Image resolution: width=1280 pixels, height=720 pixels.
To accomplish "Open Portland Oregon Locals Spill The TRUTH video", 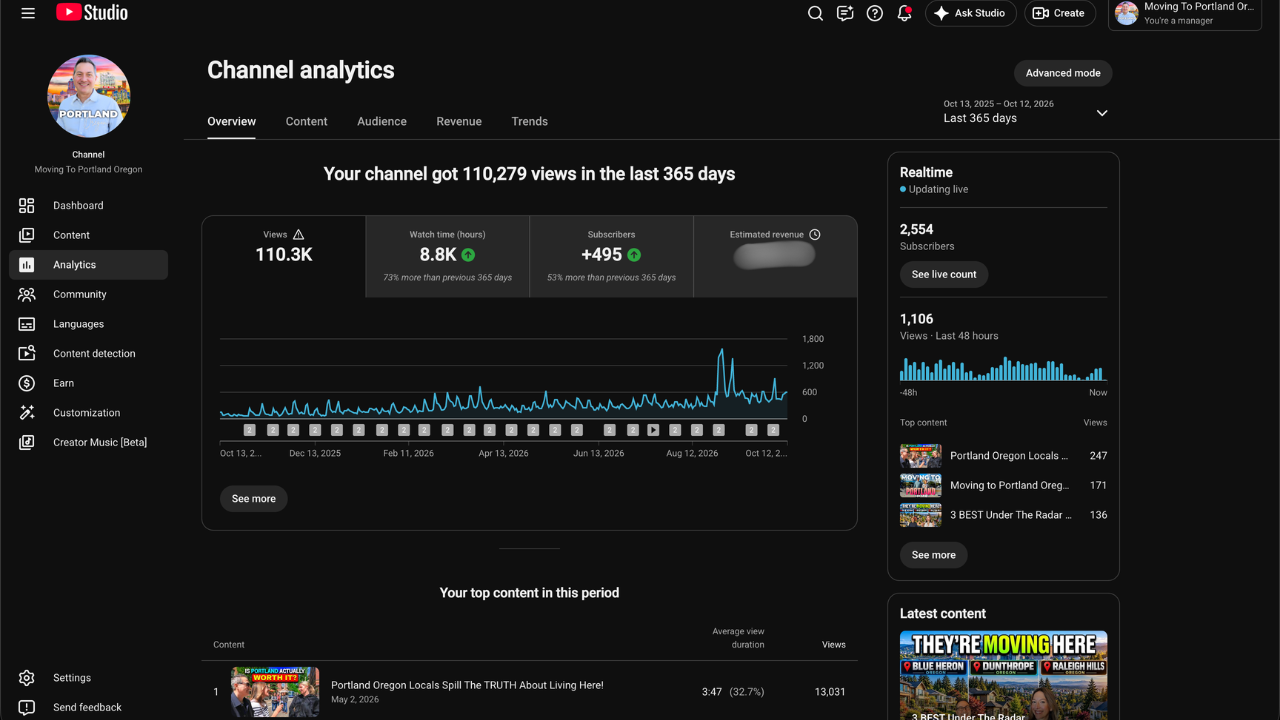I will [467, 685].
